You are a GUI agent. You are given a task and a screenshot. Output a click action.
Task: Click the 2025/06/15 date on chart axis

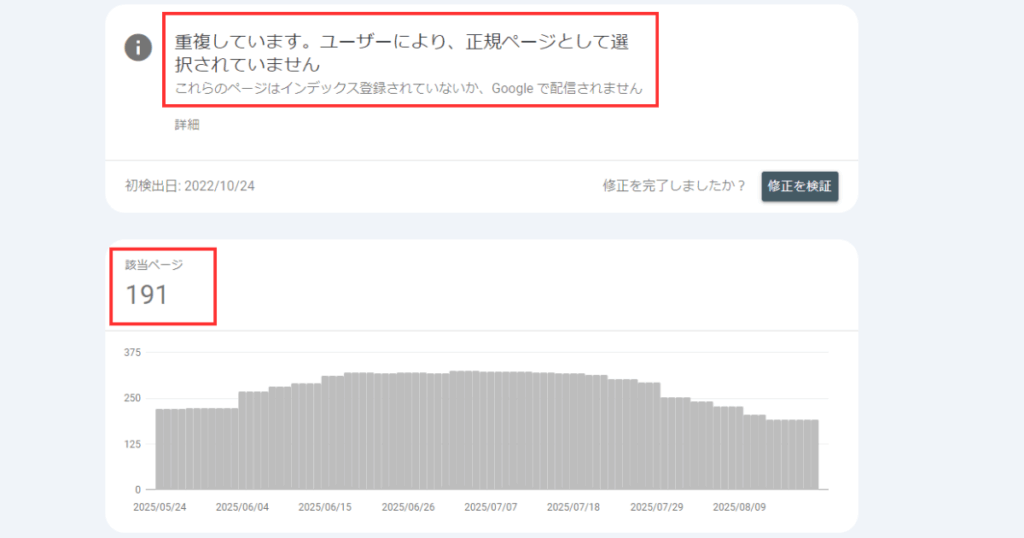pyautogui.click(x=325, y=507)
